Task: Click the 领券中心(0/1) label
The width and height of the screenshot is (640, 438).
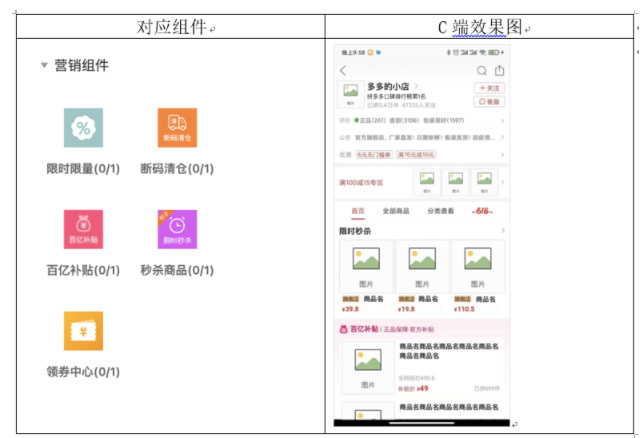Action: click(x=83, y=372)
